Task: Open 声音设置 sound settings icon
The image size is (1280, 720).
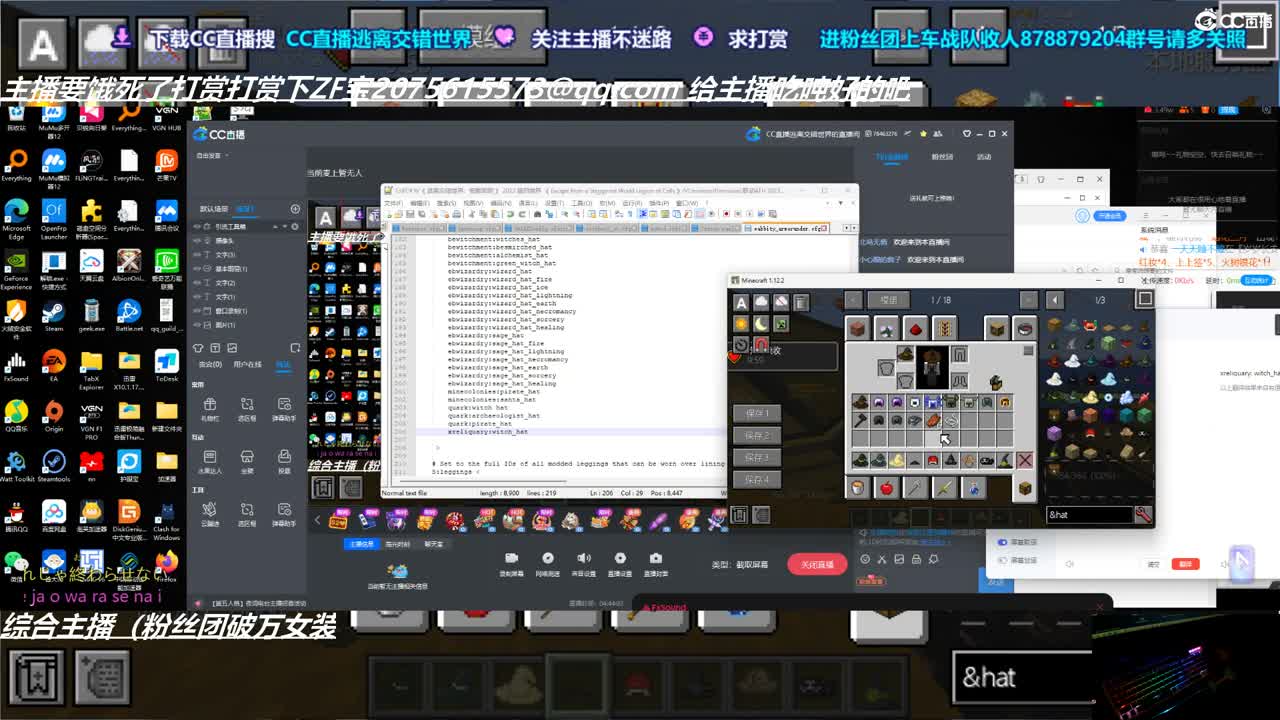Action: (583, 563)
